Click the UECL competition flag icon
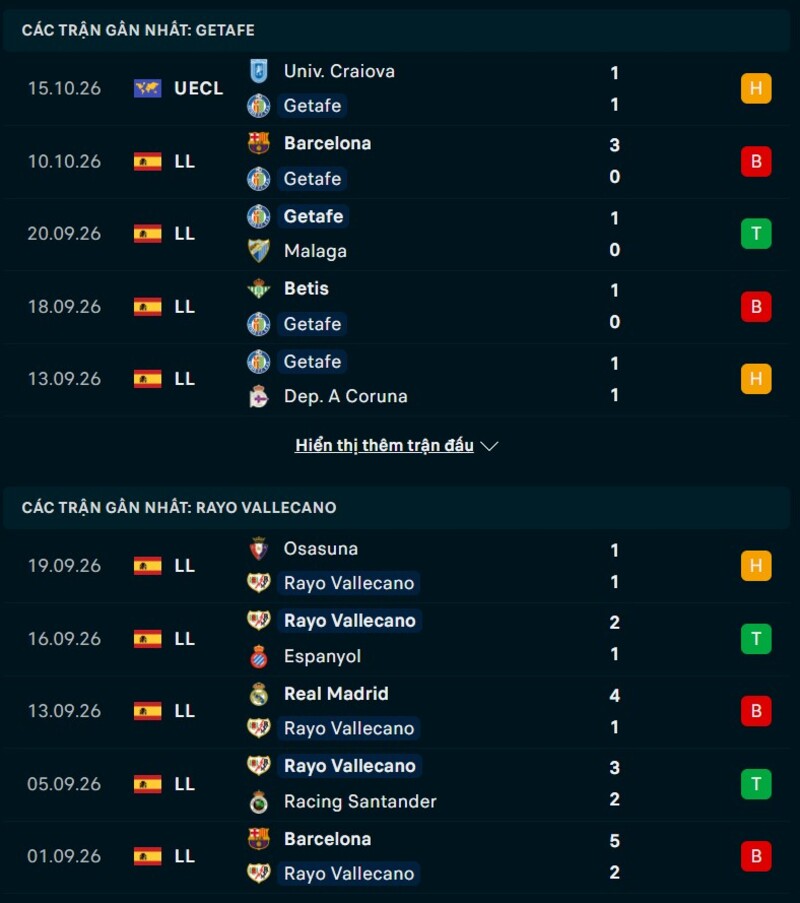This screenshot has width=800, height=903. coord(147,88)
